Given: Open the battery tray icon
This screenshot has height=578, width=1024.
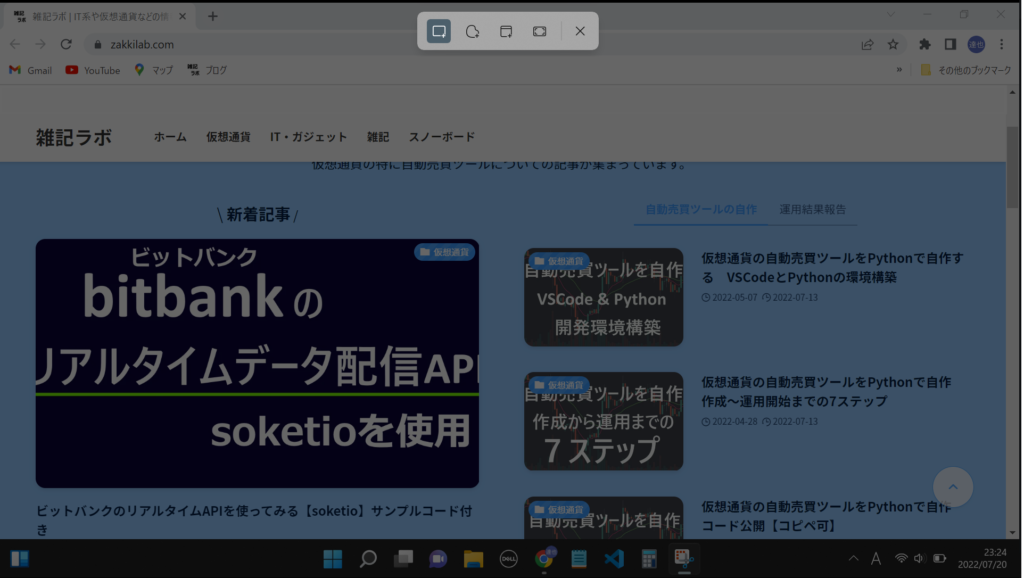Looking at the screenshot, I should (940, 559).
